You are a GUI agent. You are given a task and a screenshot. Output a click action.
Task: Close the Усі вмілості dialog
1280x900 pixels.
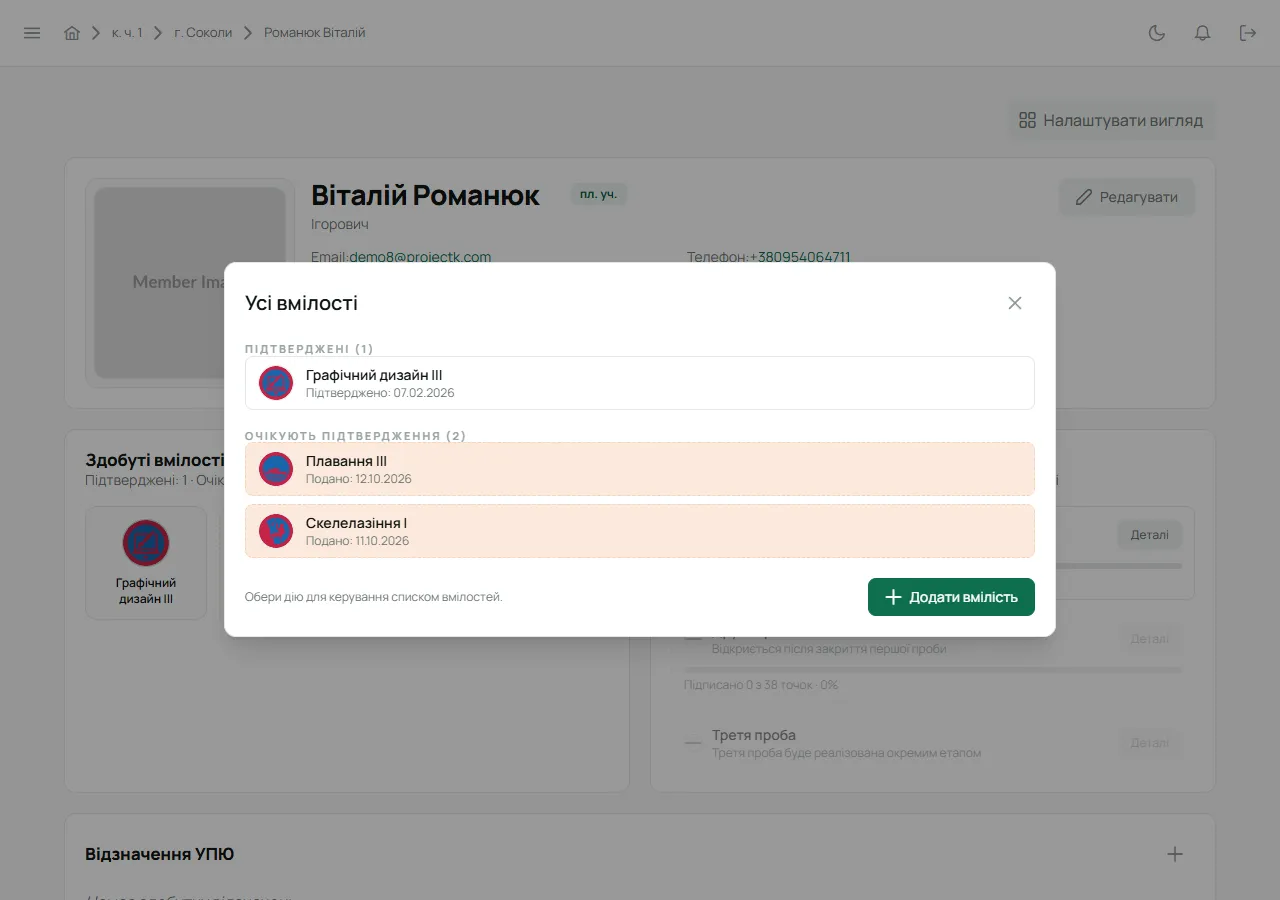pyautogui.click(x=1015, y=303)
